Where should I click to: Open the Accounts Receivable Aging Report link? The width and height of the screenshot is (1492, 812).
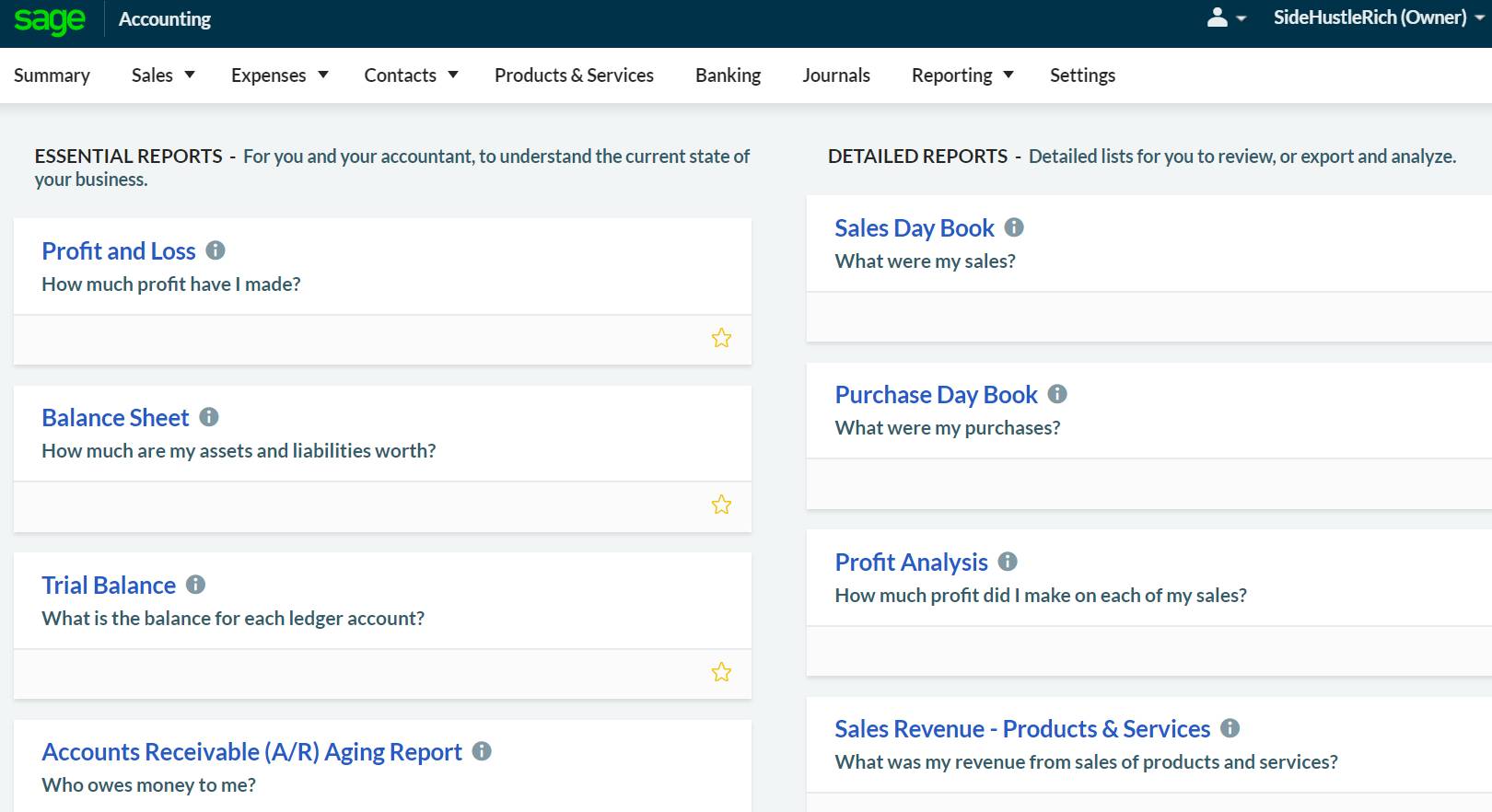coord(251,752)
